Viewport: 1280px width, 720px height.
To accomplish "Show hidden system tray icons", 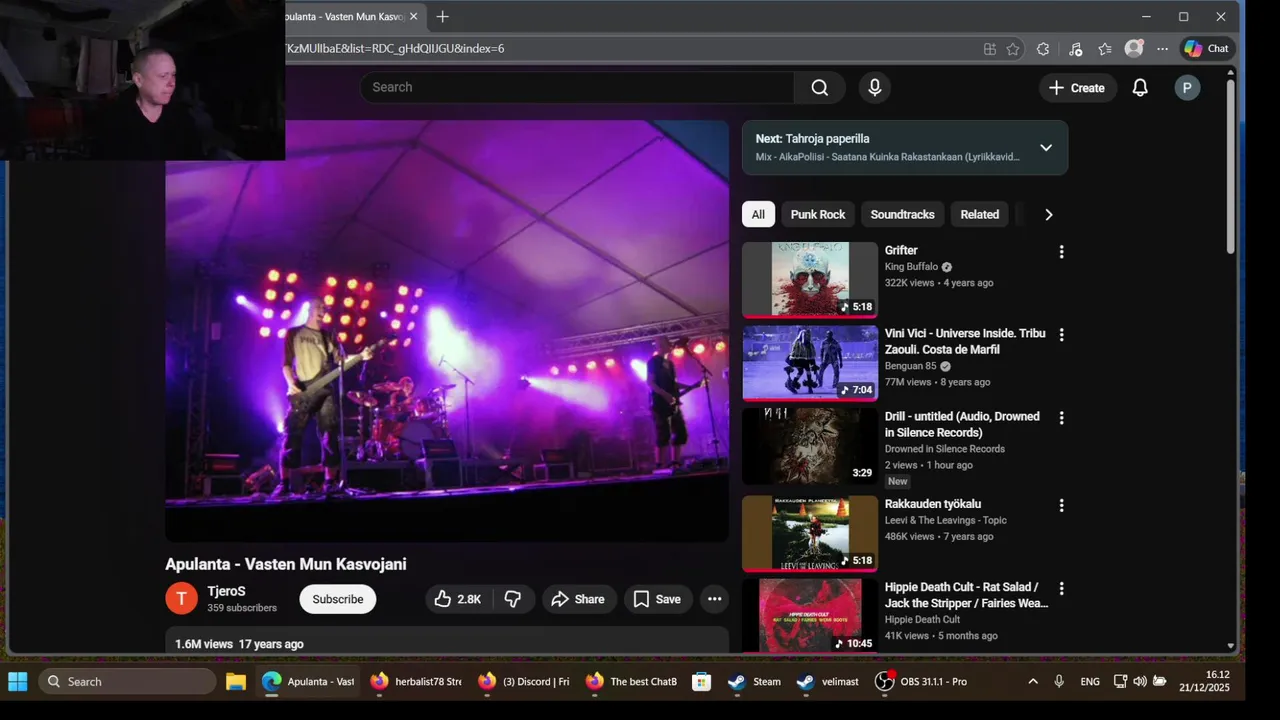I will tap(1033, 682).
